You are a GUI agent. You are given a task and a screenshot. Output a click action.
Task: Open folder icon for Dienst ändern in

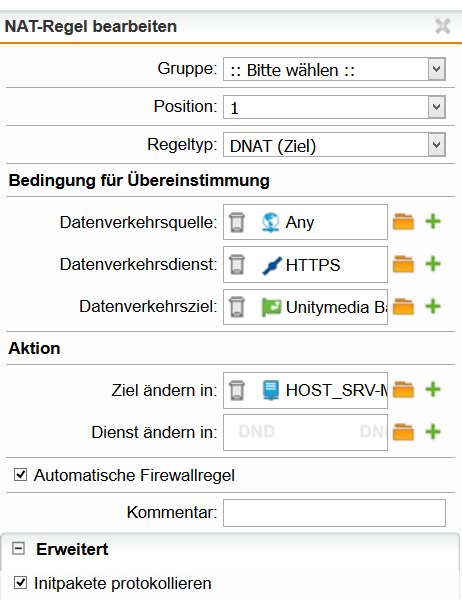(403, 432)
